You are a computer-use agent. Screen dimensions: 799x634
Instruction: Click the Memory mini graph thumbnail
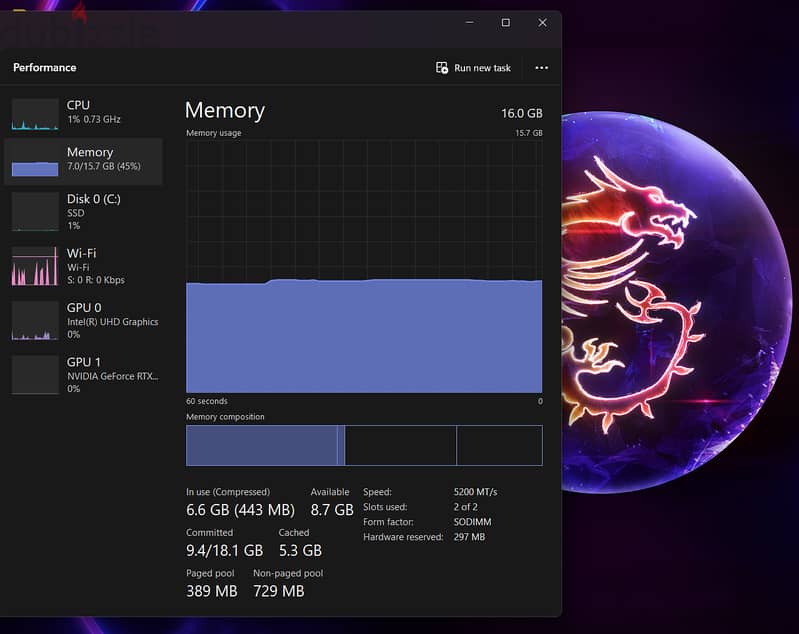(x=35, y=161)
